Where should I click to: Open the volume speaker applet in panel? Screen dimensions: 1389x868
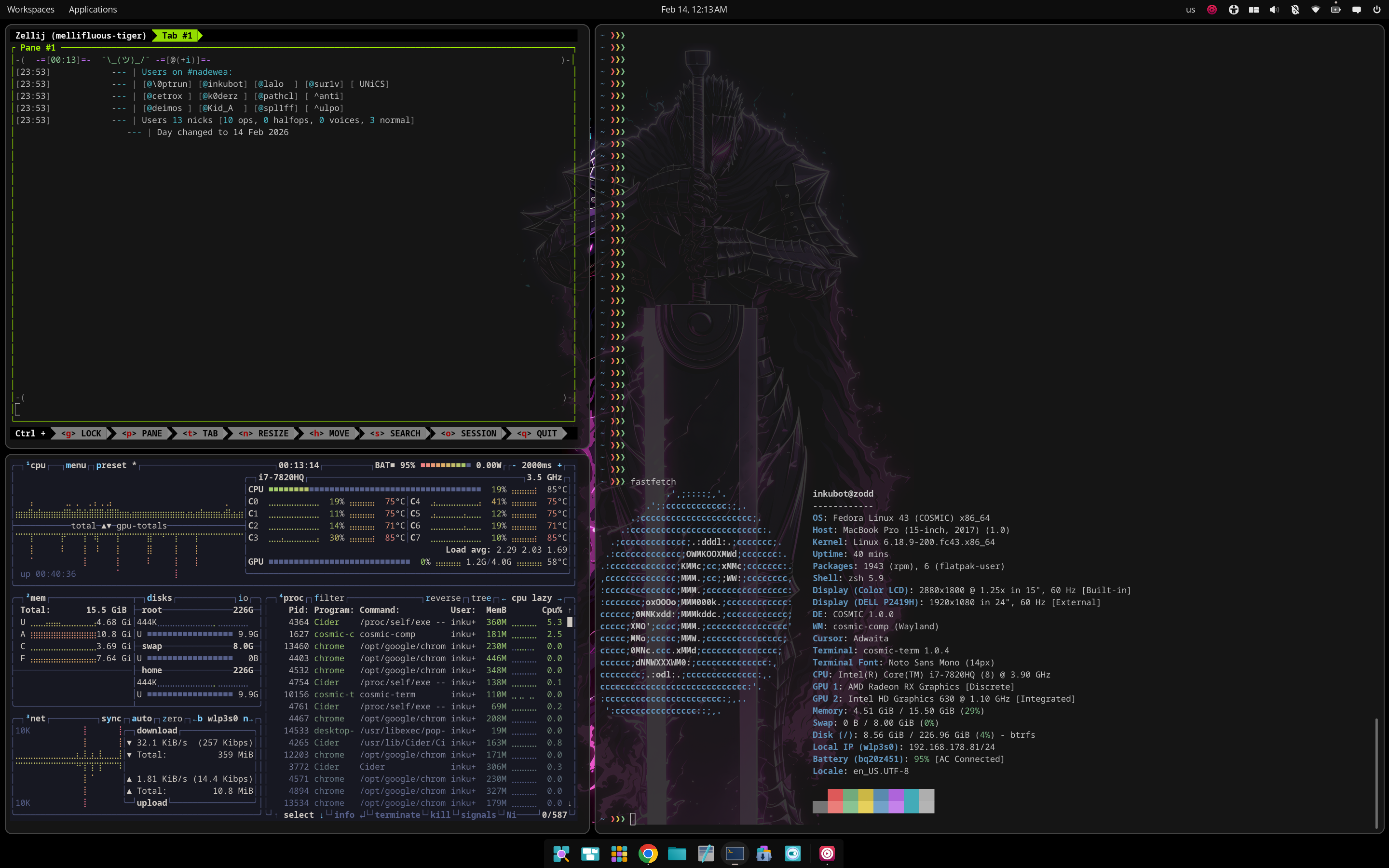click(x=1274, y=9)
